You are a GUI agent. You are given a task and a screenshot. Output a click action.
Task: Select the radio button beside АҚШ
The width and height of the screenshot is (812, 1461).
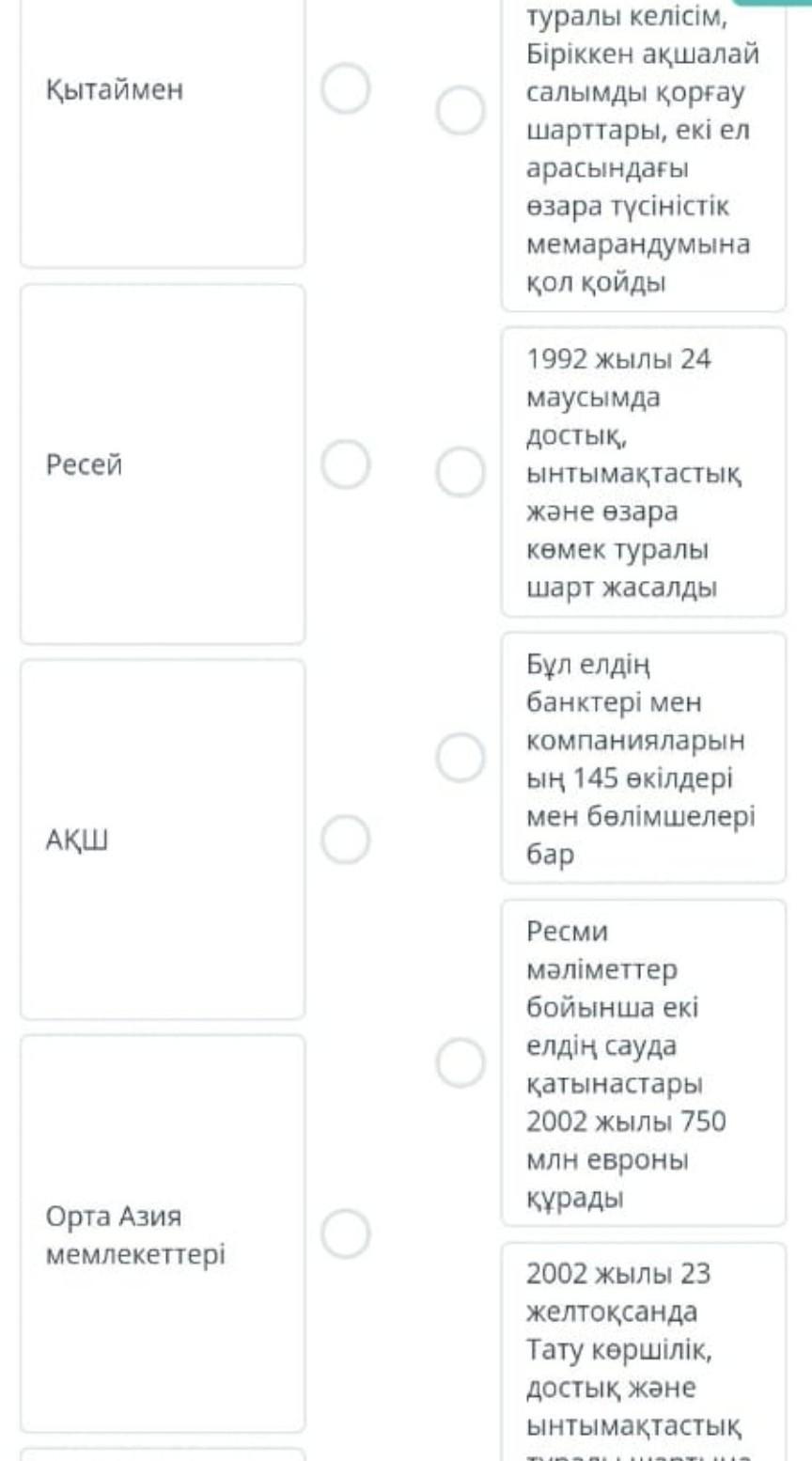346,840
